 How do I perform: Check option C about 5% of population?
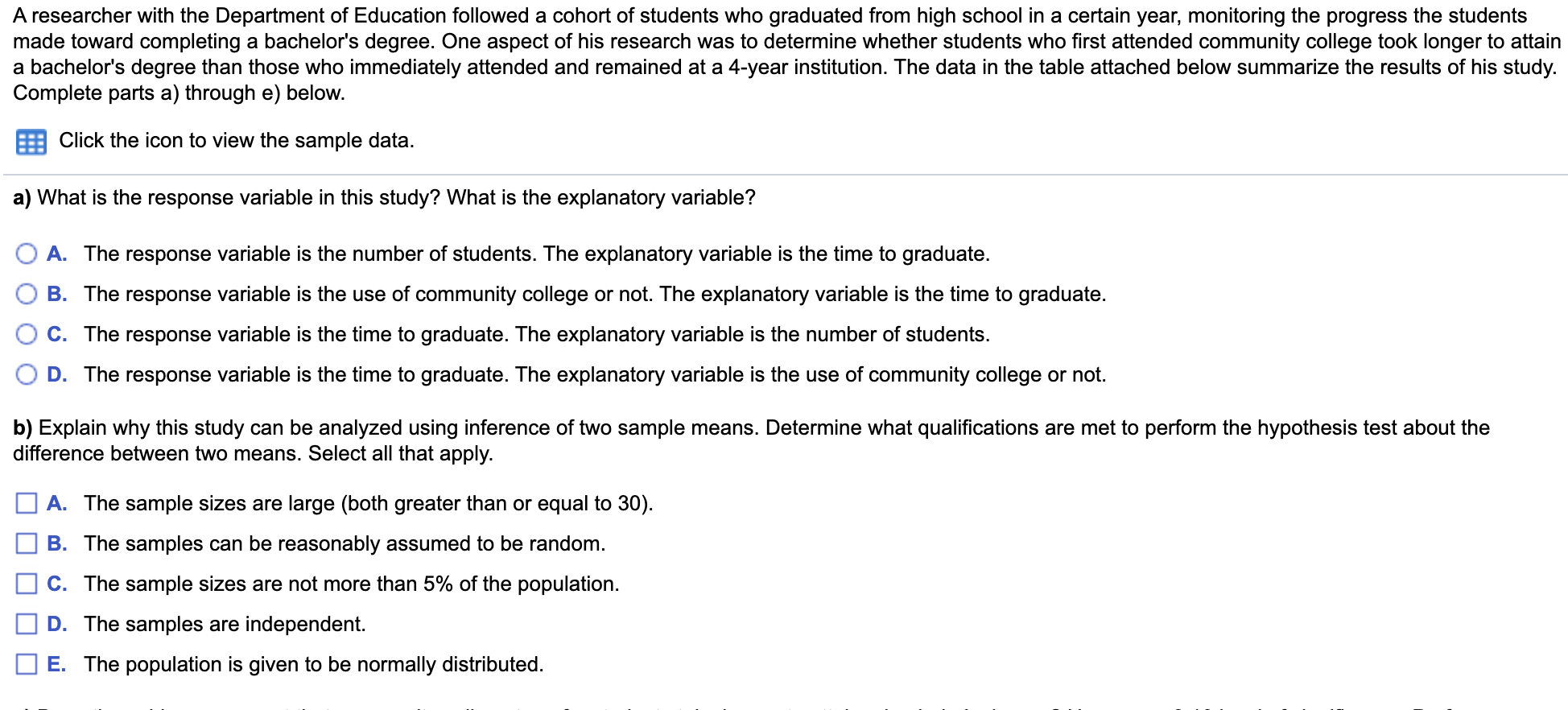tap(27, 584)
